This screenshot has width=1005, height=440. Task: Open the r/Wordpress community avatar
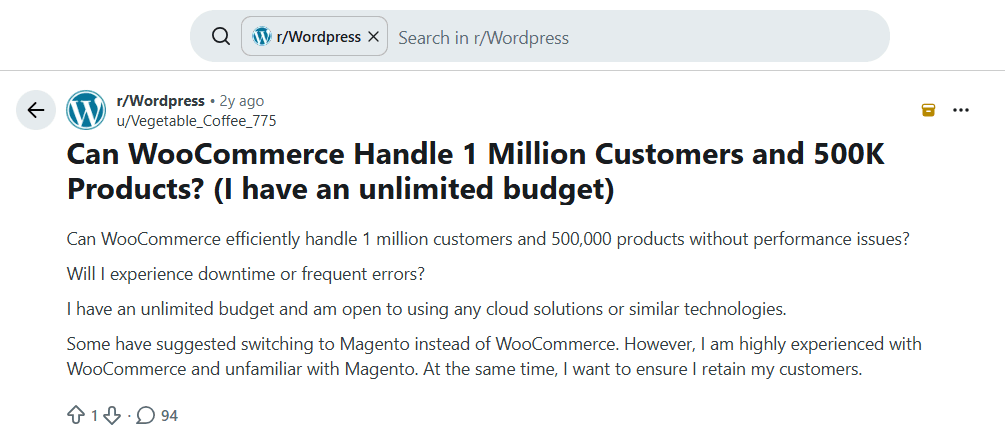point(86,110)
